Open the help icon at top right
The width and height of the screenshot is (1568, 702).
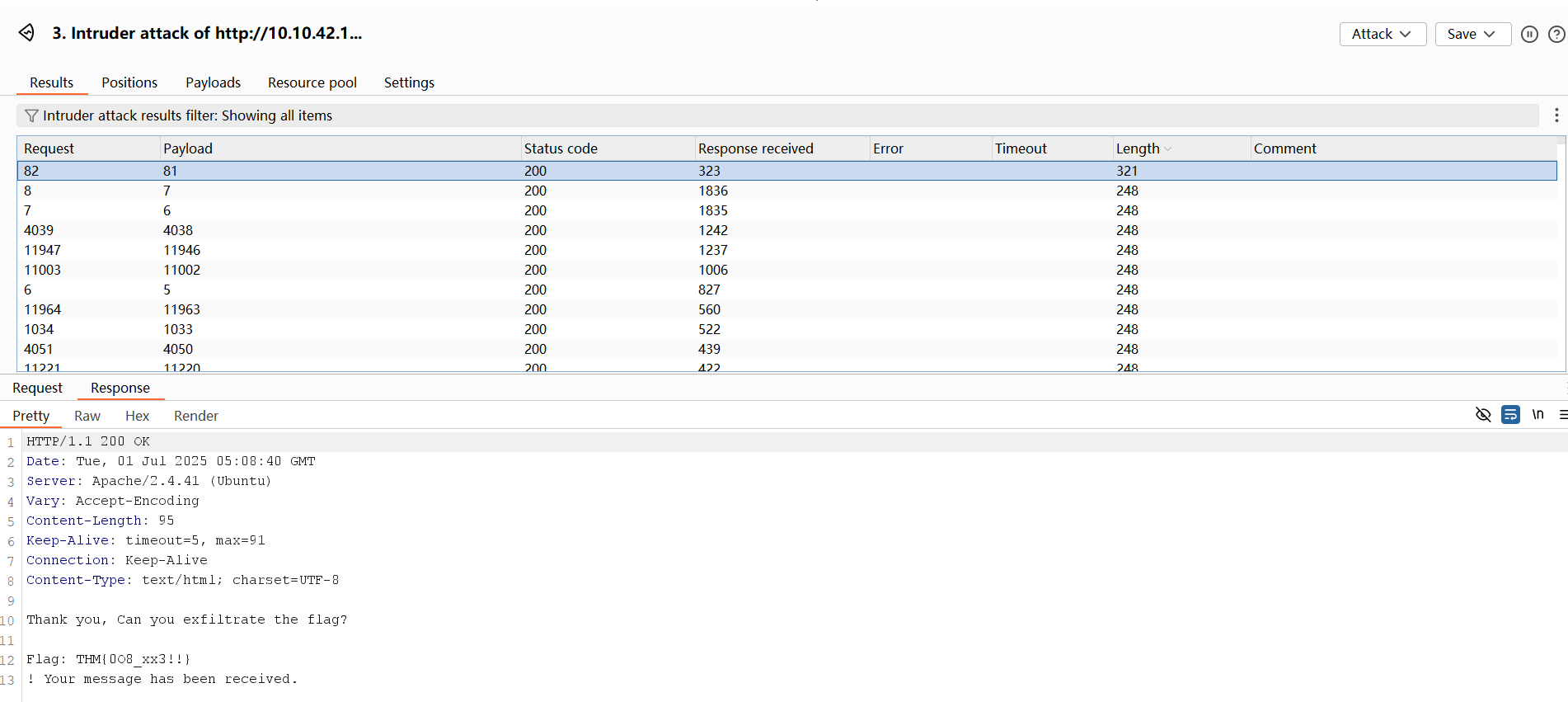pos(1556,34)
